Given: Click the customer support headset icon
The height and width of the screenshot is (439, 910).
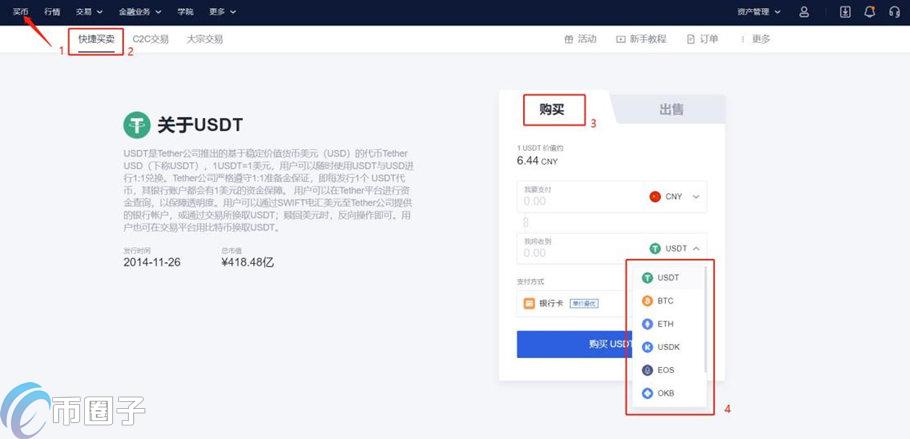Looking at the screenshot, I should [893, 12].
